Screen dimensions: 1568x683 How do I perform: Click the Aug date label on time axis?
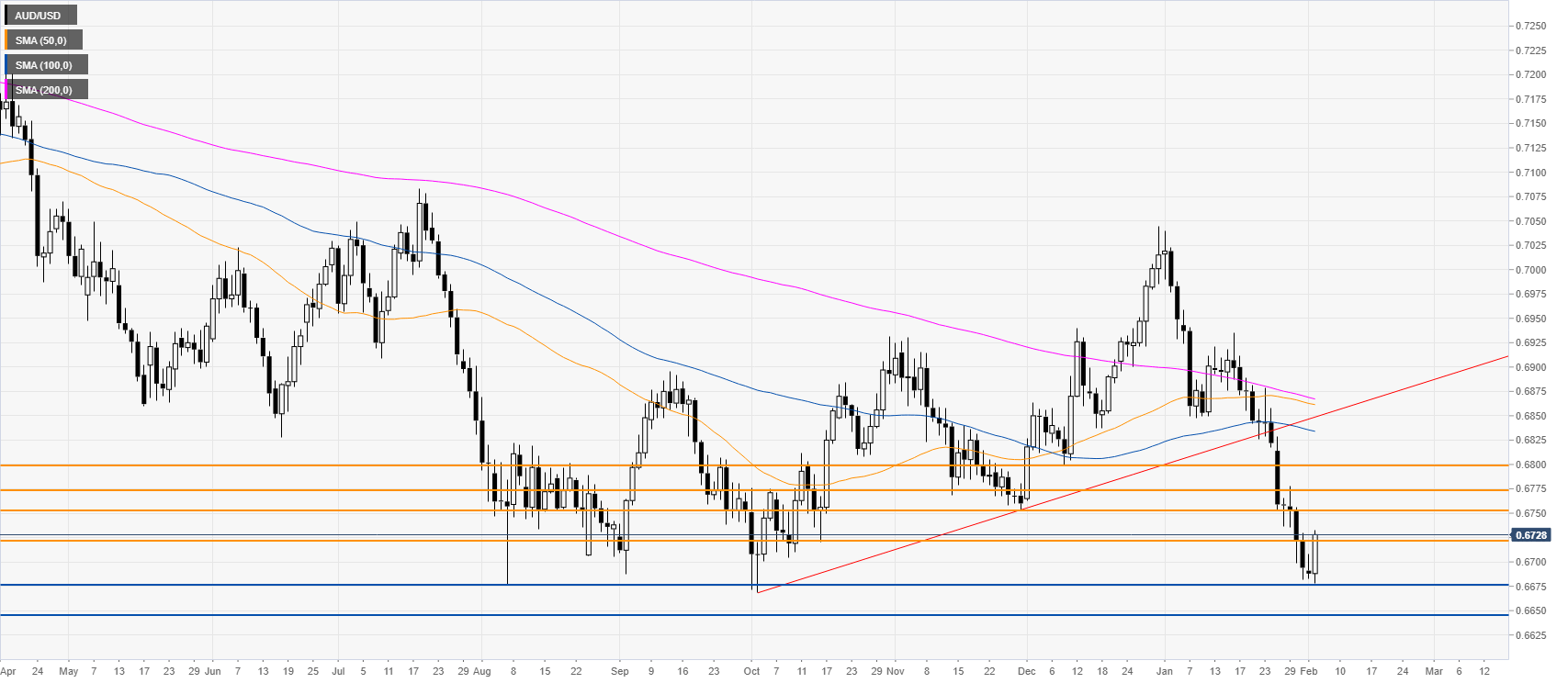pyautogui.click(x=482, y=671)
